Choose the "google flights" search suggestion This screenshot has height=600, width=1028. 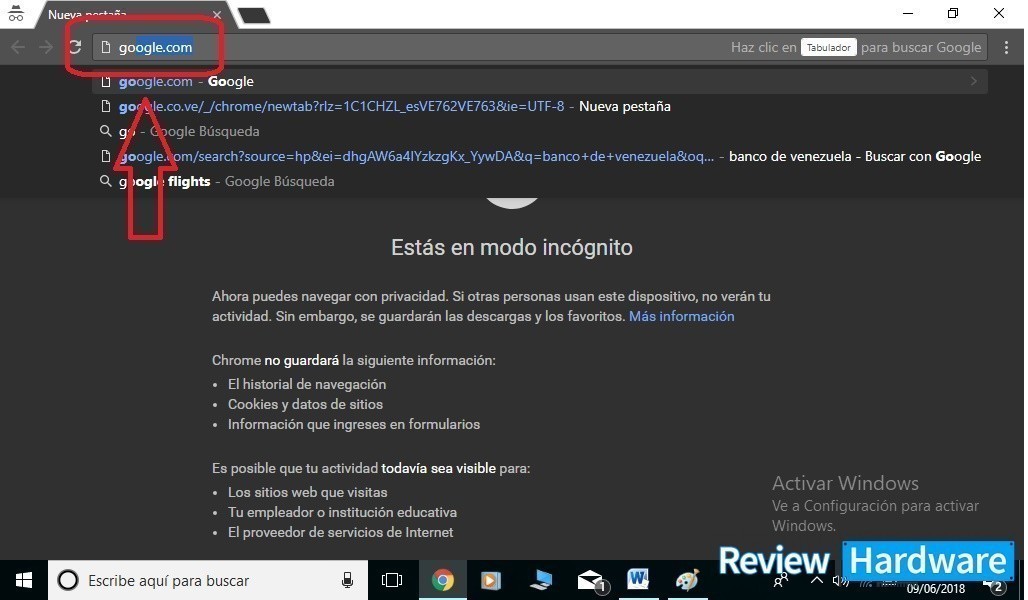click(540, 181)
